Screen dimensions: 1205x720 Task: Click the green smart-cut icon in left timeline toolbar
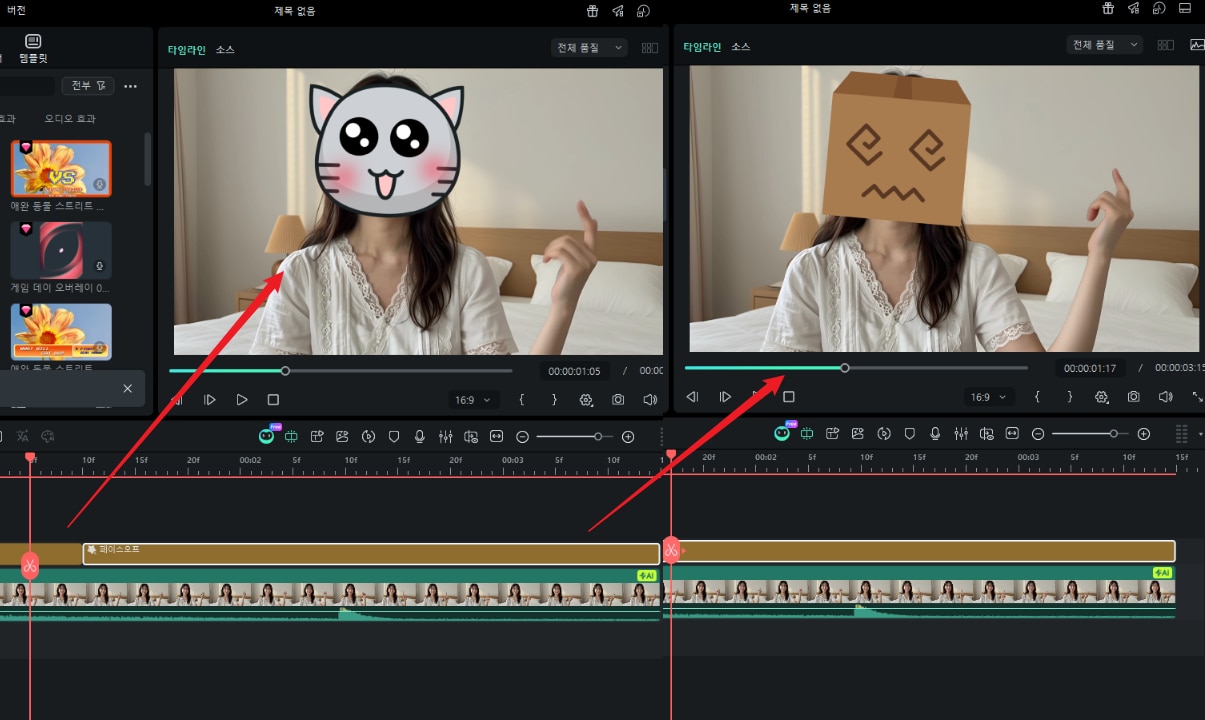click(x=292, y=436)
